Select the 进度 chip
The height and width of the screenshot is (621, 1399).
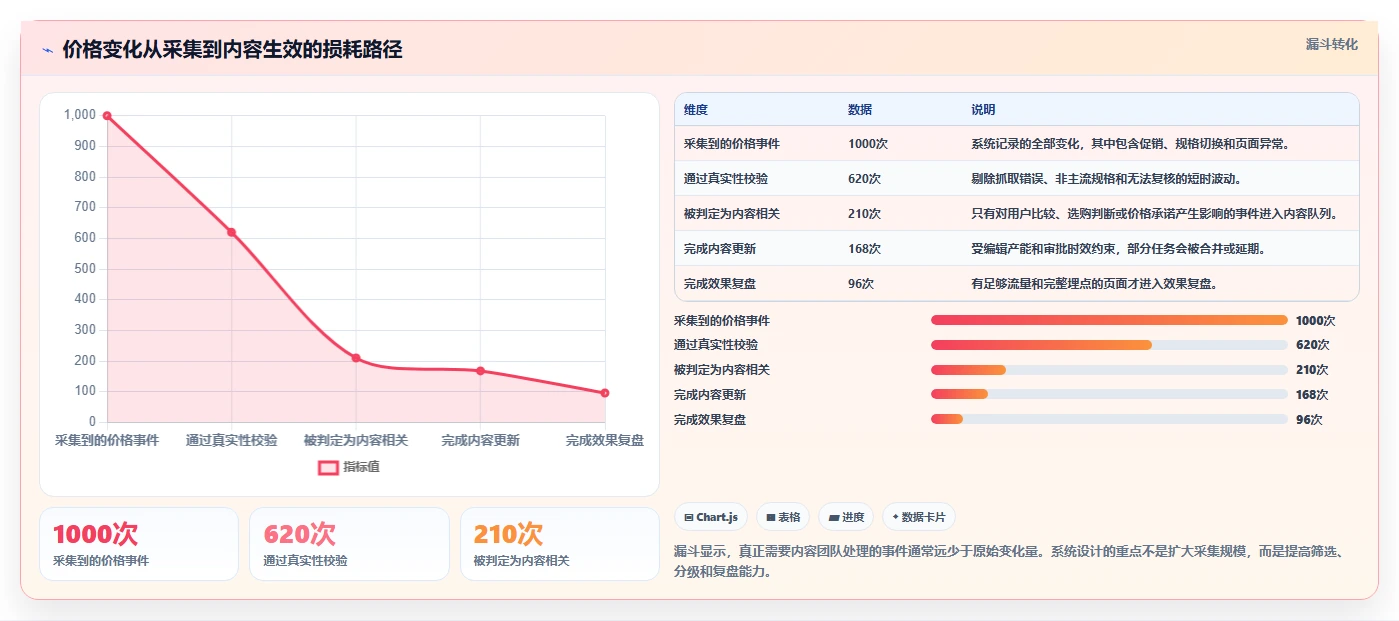[x=845, y=517]
